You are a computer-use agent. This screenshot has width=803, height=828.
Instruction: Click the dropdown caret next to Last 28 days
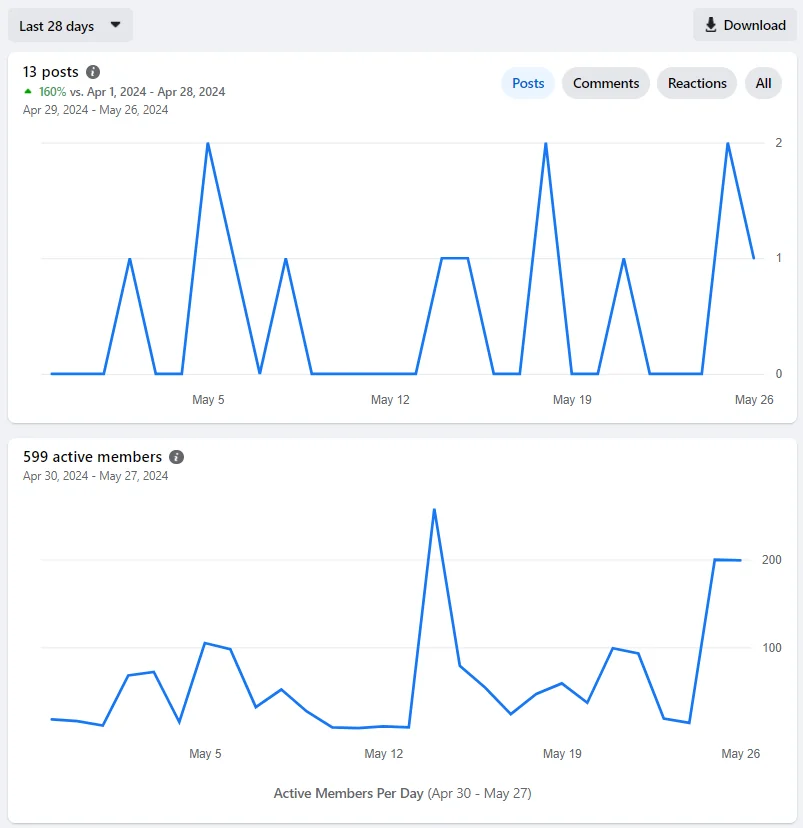coord(116,25)
